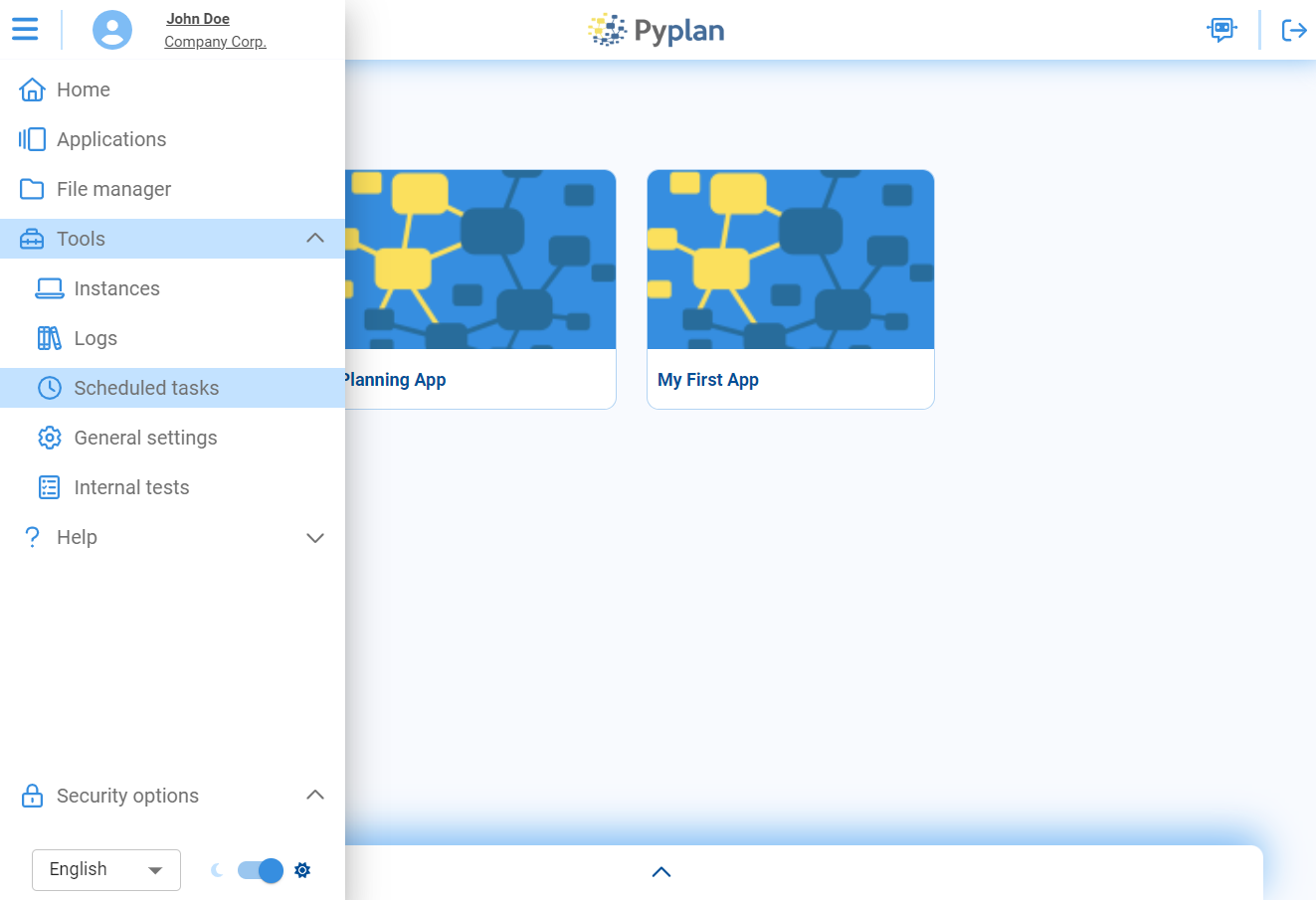
Task: Expand the Help section chevron
Action: pyautogui.click(x=315, y=538)
